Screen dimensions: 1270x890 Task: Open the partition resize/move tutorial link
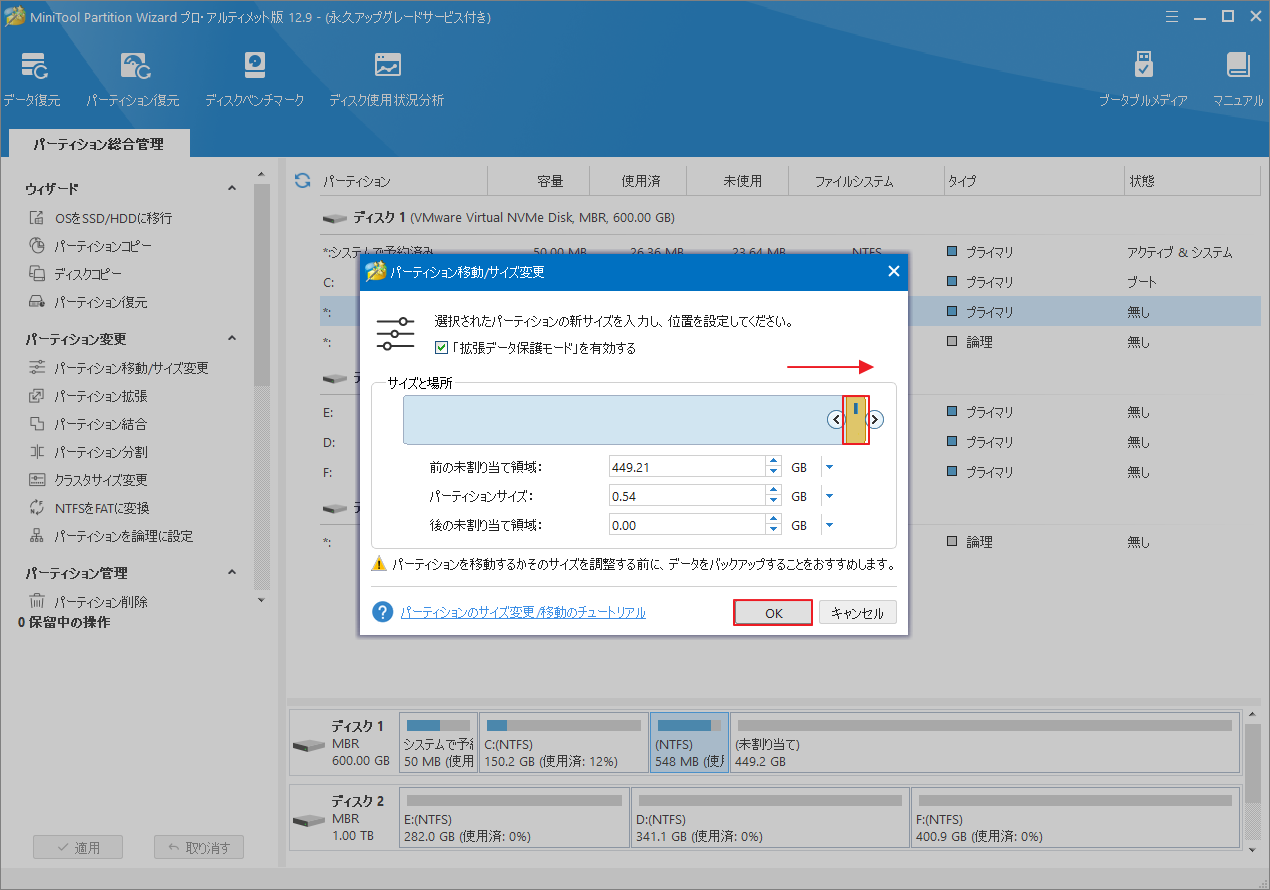click(x=523, y=611)
